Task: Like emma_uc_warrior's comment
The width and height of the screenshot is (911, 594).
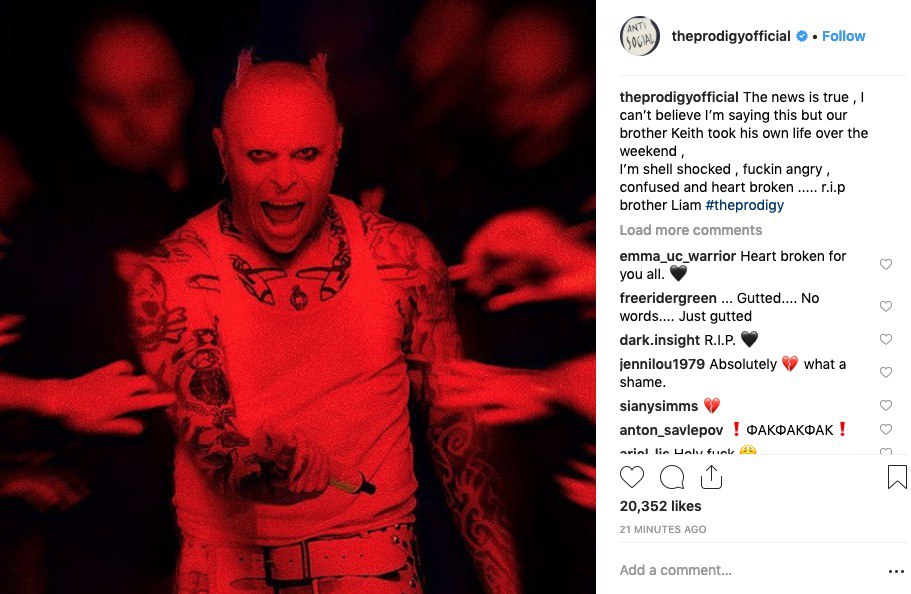Action: tap(885, 264)
